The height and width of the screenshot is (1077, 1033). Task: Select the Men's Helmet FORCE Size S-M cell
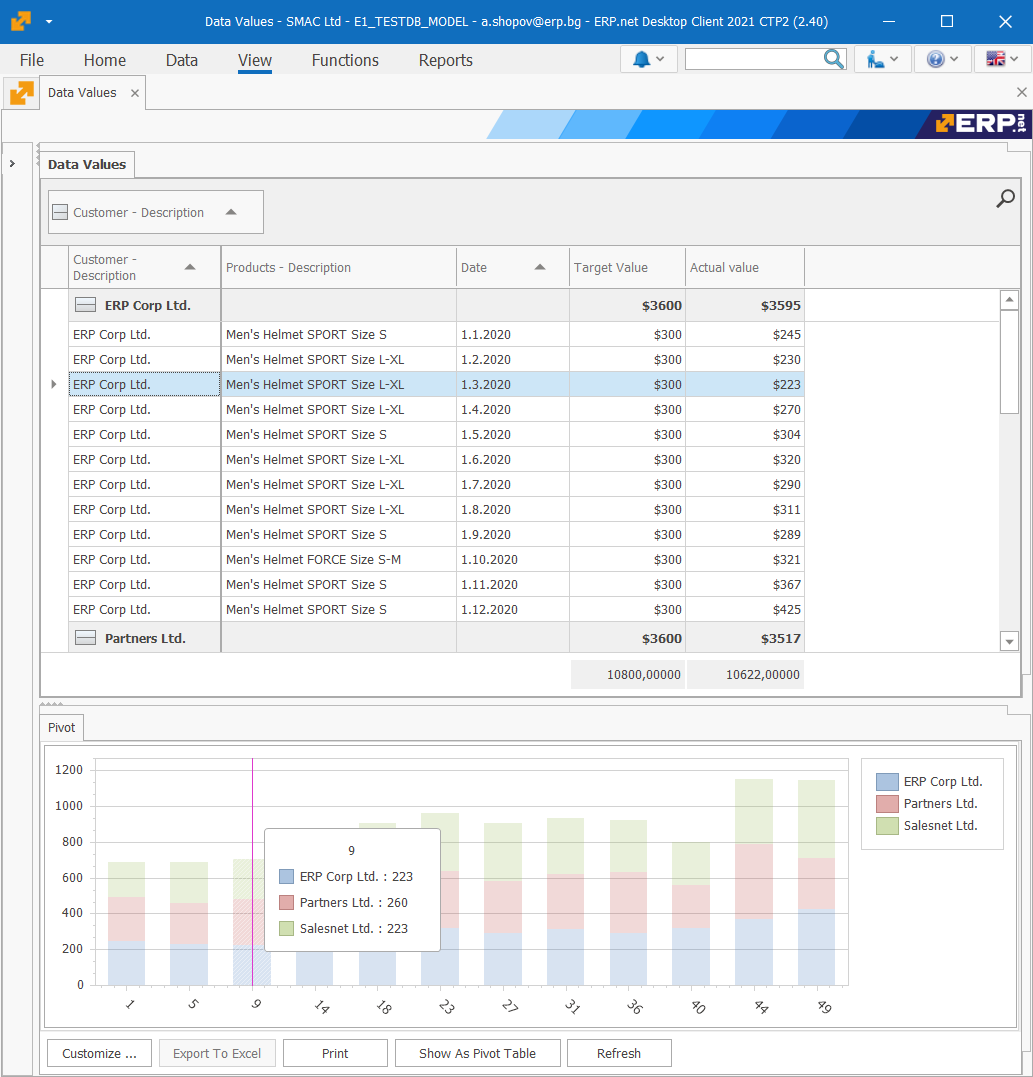(x=339, y=560)
